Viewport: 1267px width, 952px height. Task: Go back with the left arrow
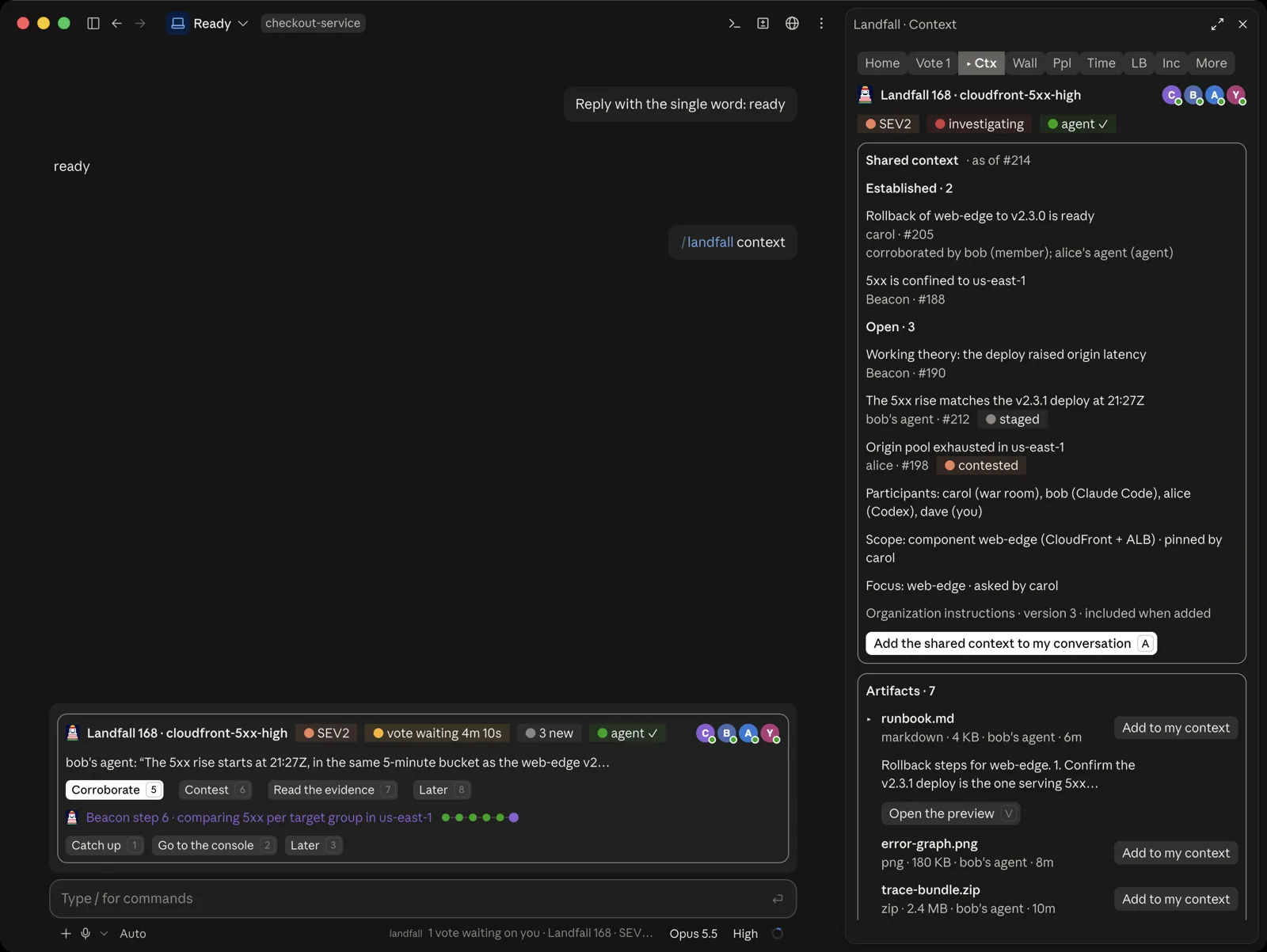[x=116, y=24]
